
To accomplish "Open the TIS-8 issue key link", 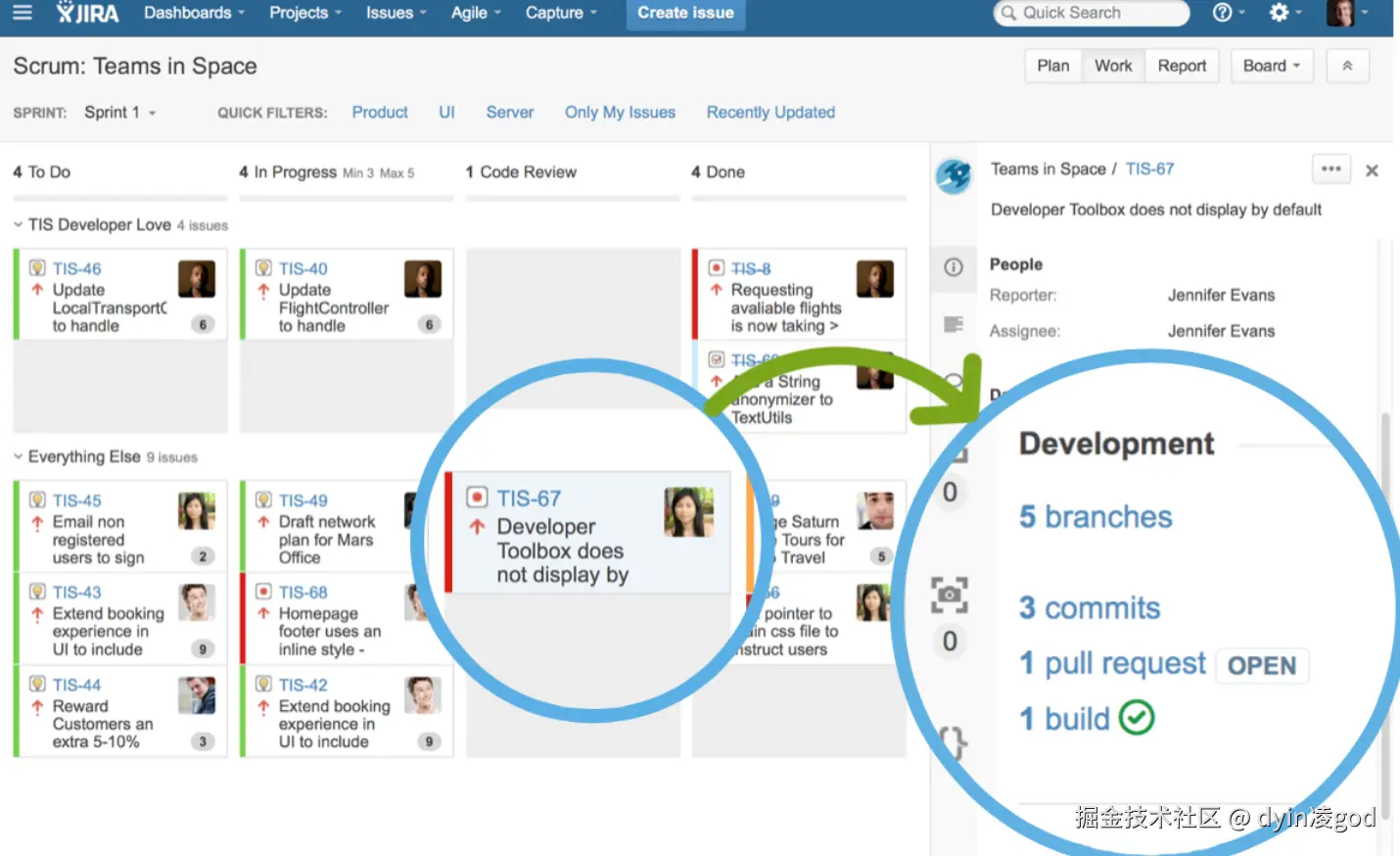I will coord(751,268).
